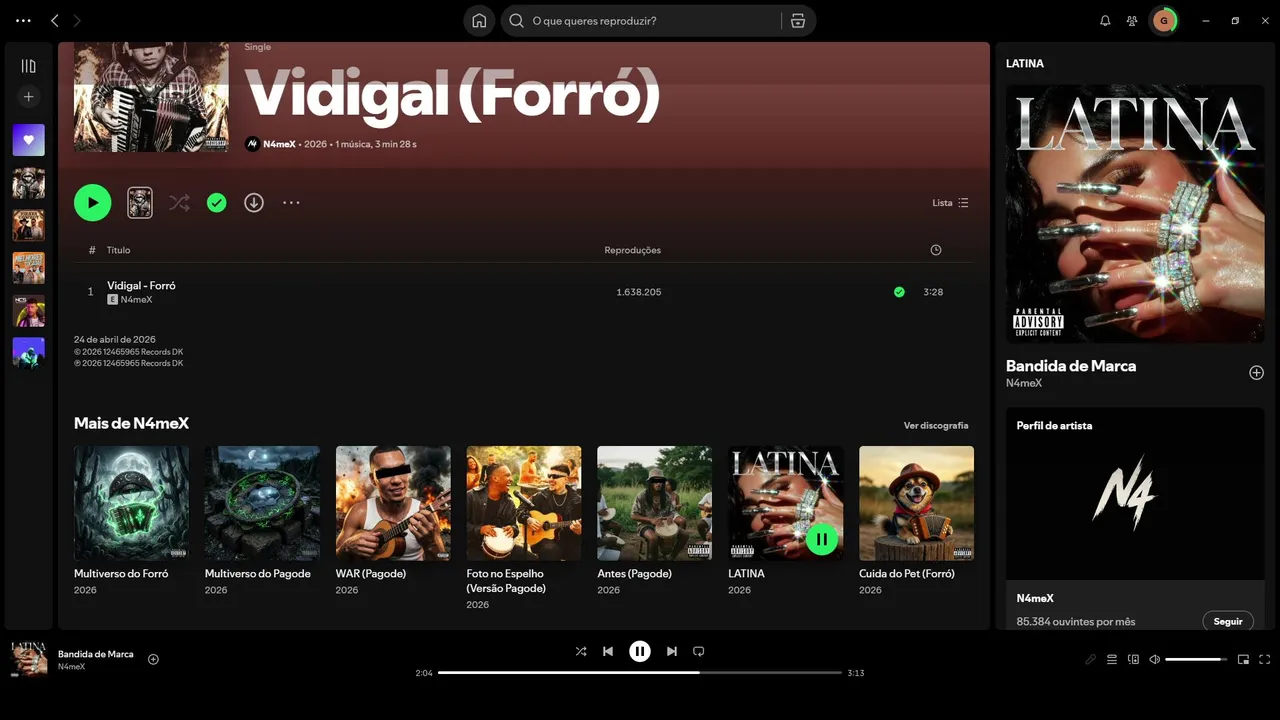Skip to next track in player bar

point(672,652)
